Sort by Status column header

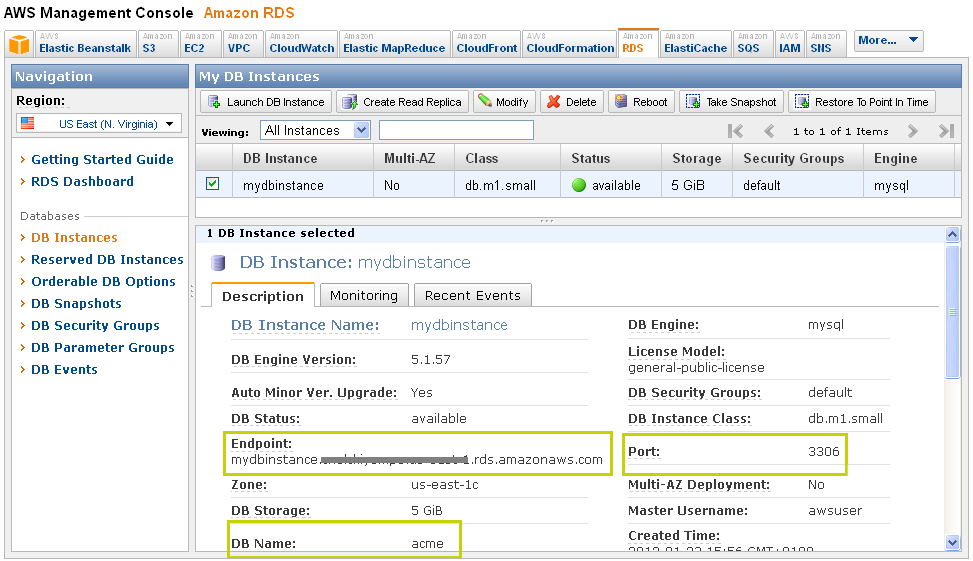tap(611, 158)
